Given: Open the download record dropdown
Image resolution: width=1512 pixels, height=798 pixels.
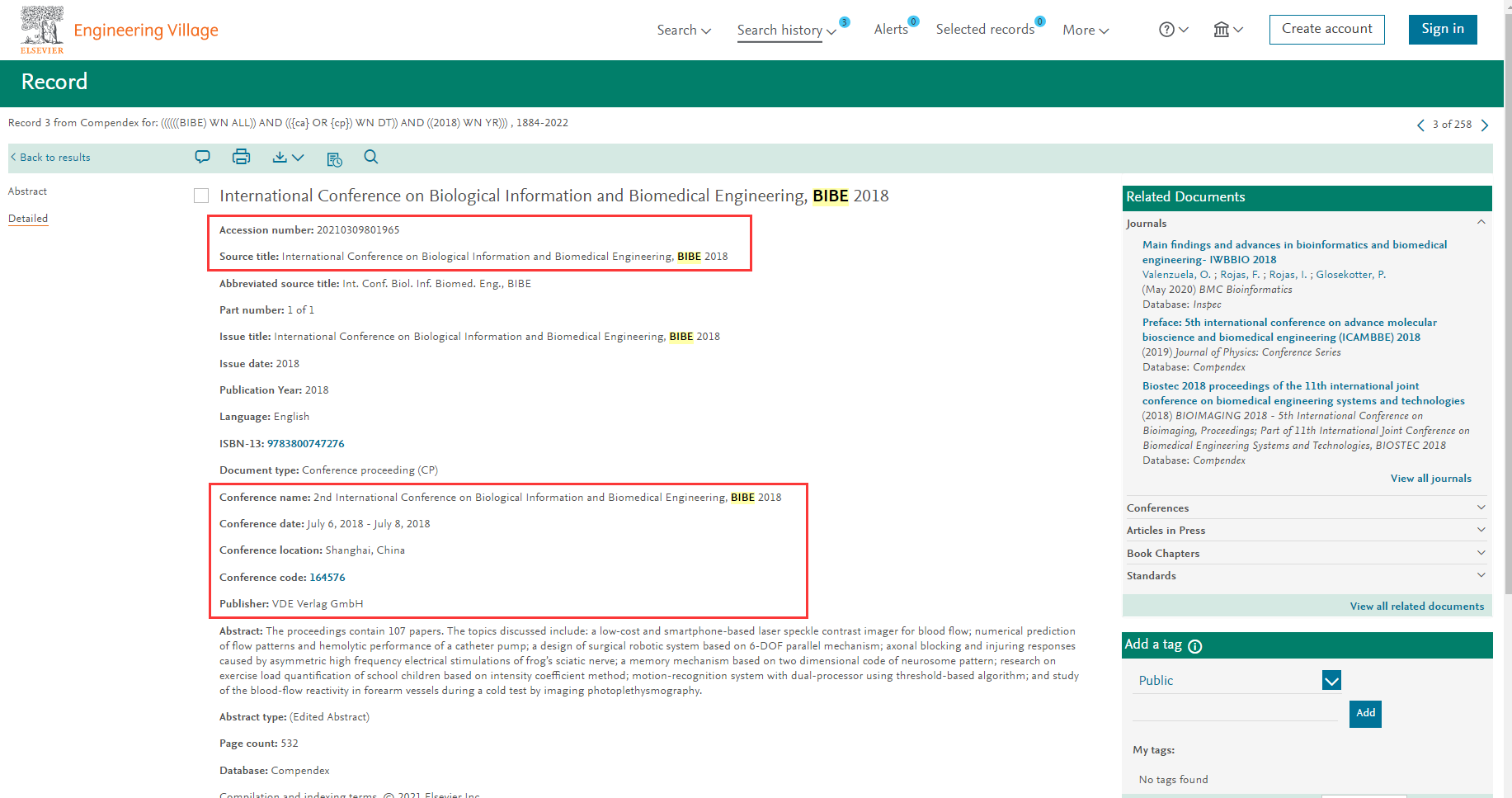Looking at the screenshot, I should [x=288, y=157].
